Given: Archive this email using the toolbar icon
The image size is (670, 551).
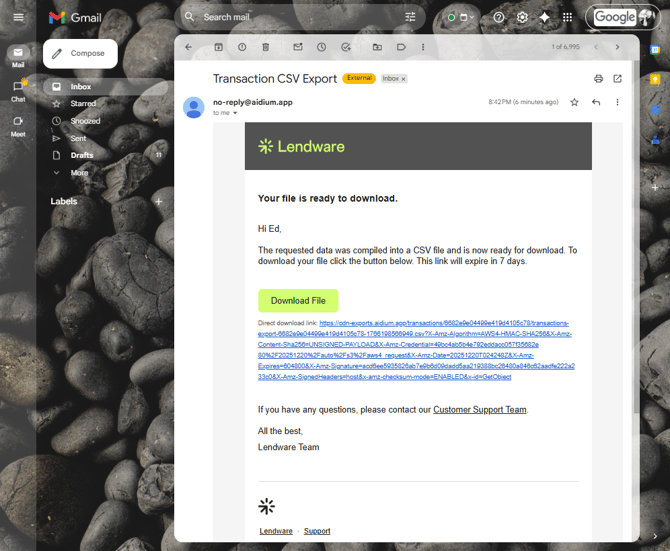Looking at the screenshot, I should [x=219, y=47].
